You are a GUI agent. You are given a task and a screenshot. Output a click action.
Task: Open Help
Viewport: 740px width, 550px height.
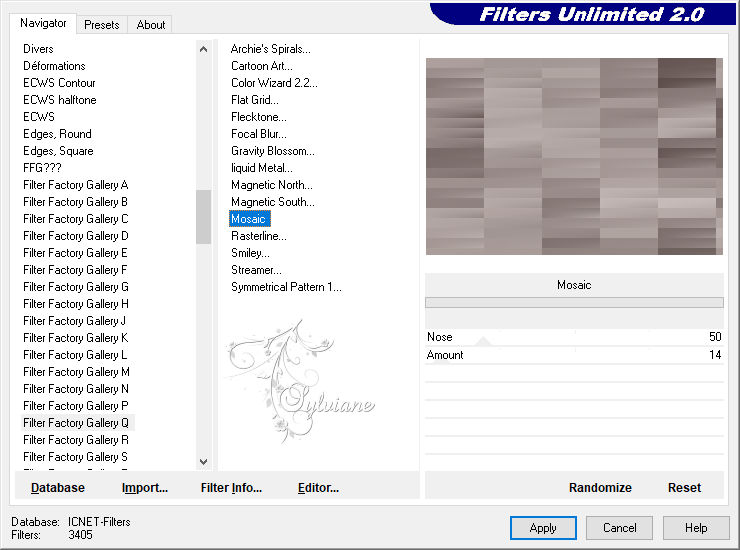click(696, 528)
